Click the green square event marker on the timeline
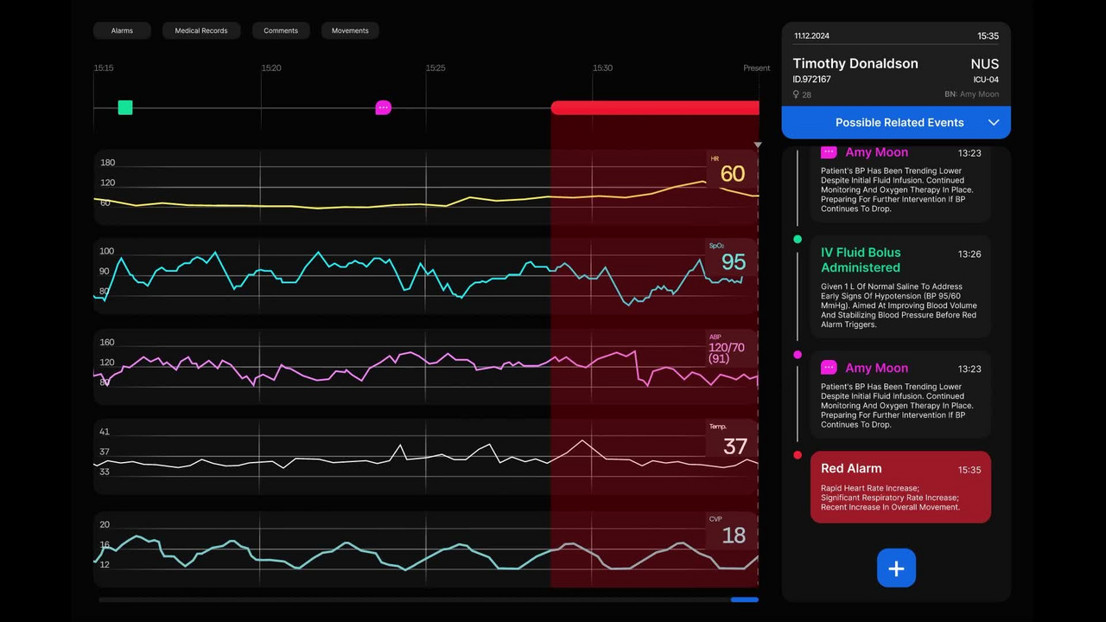The width and height of the screenshot is (1106, 622). tap(125, 107)
